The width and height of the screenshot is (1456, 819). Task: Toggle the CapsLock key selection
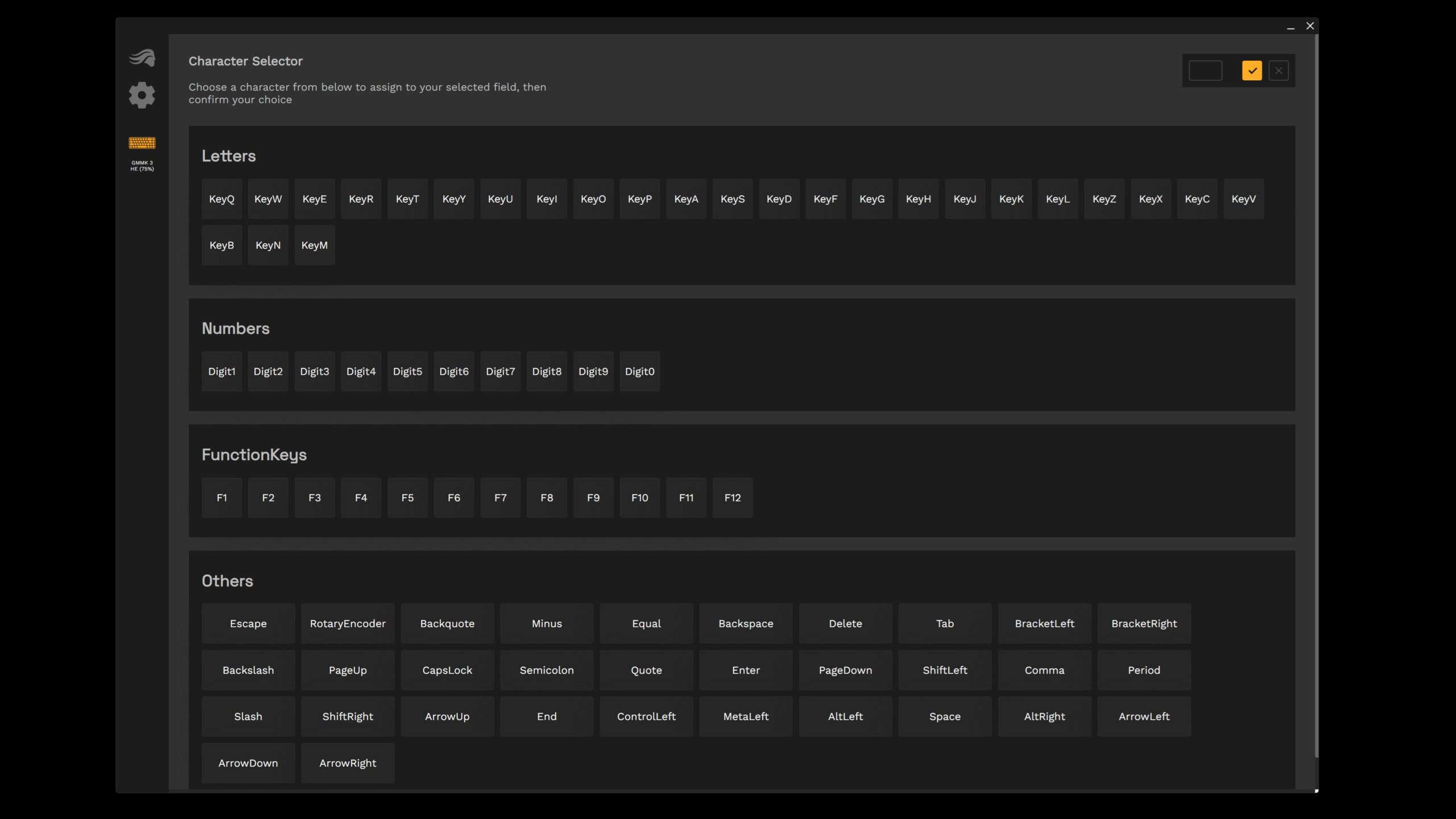click(x=447, y=670)
